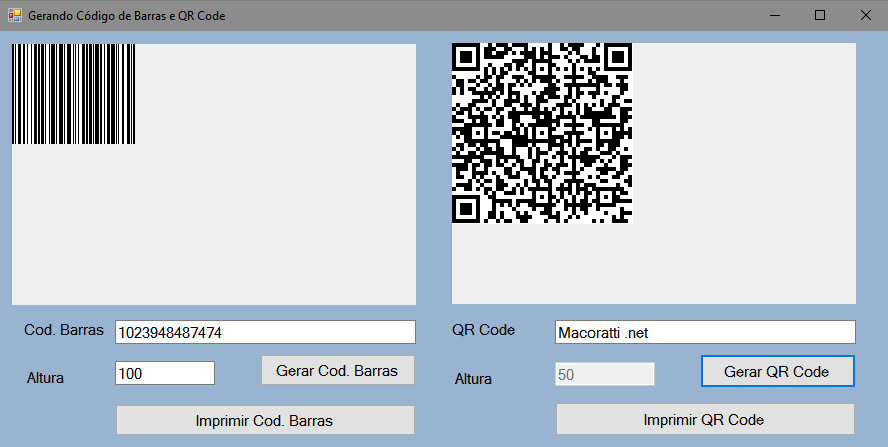Click the Altura label under QR Code

point(473,379)
